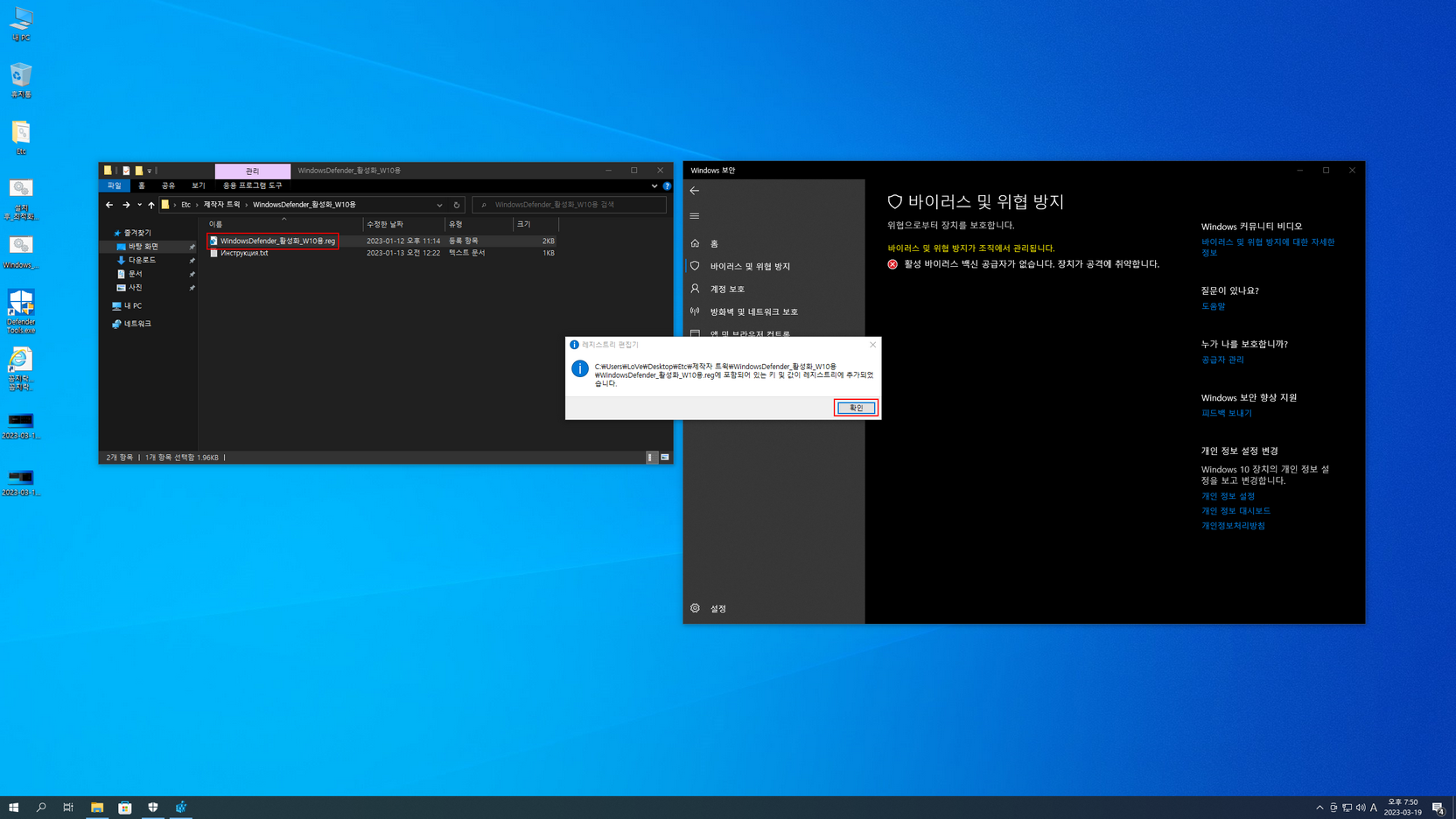1456x819 pixels.
Task: Open the 보기 ribbon tab in Explorer
Action: coord(199,185)
